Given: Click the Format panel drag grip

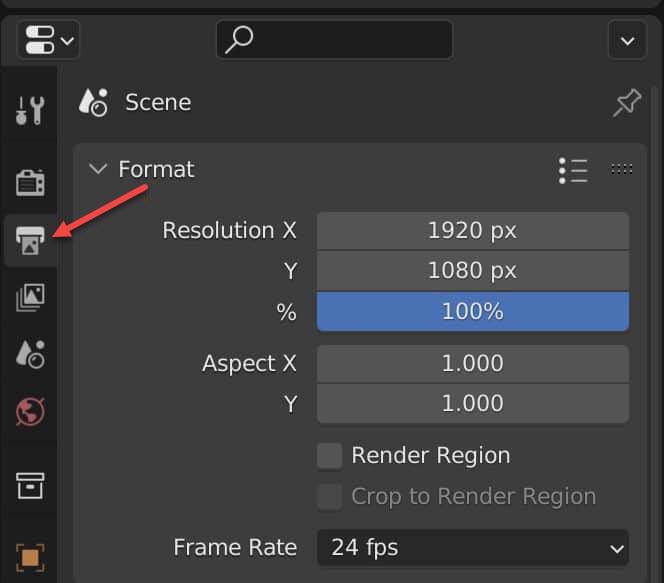Looking at the screenshot, I should point(621,169).
